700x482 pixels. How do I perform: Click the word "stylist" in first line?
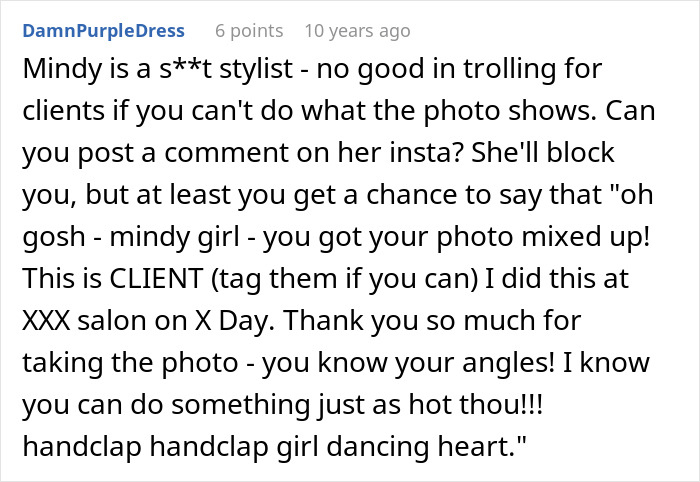pos(256,70)
